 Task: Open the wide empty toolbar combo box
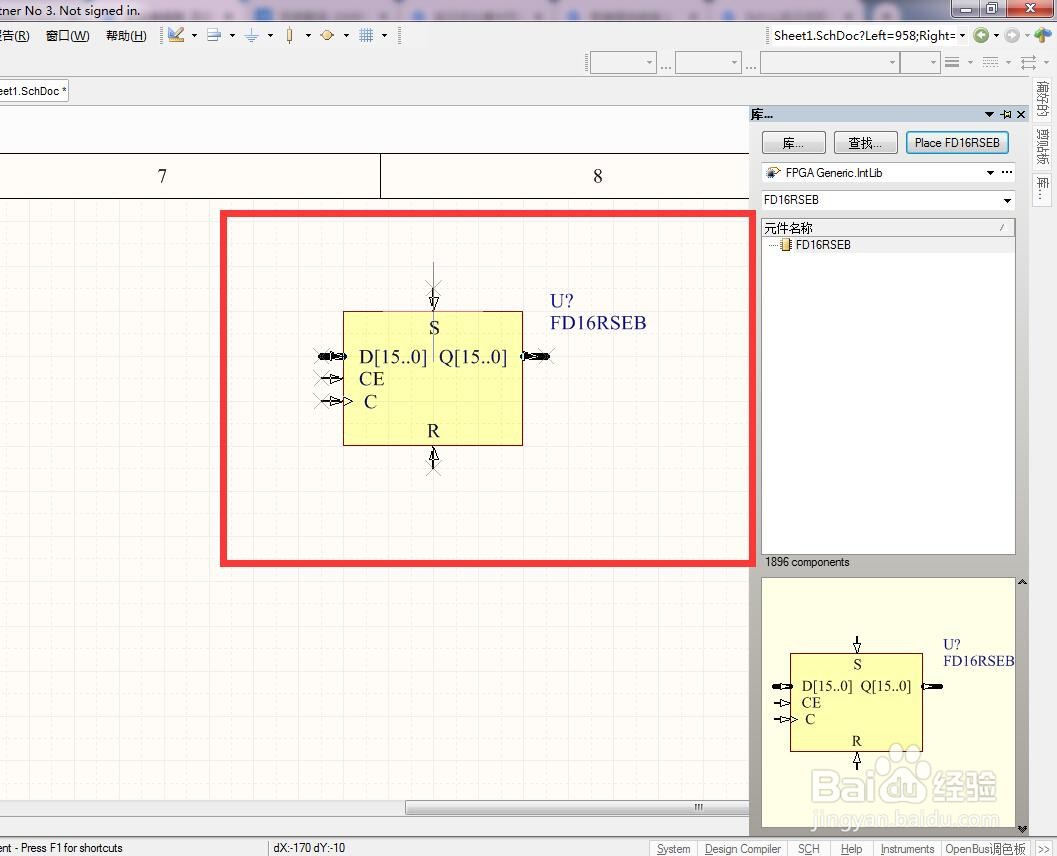pos(830,63)
